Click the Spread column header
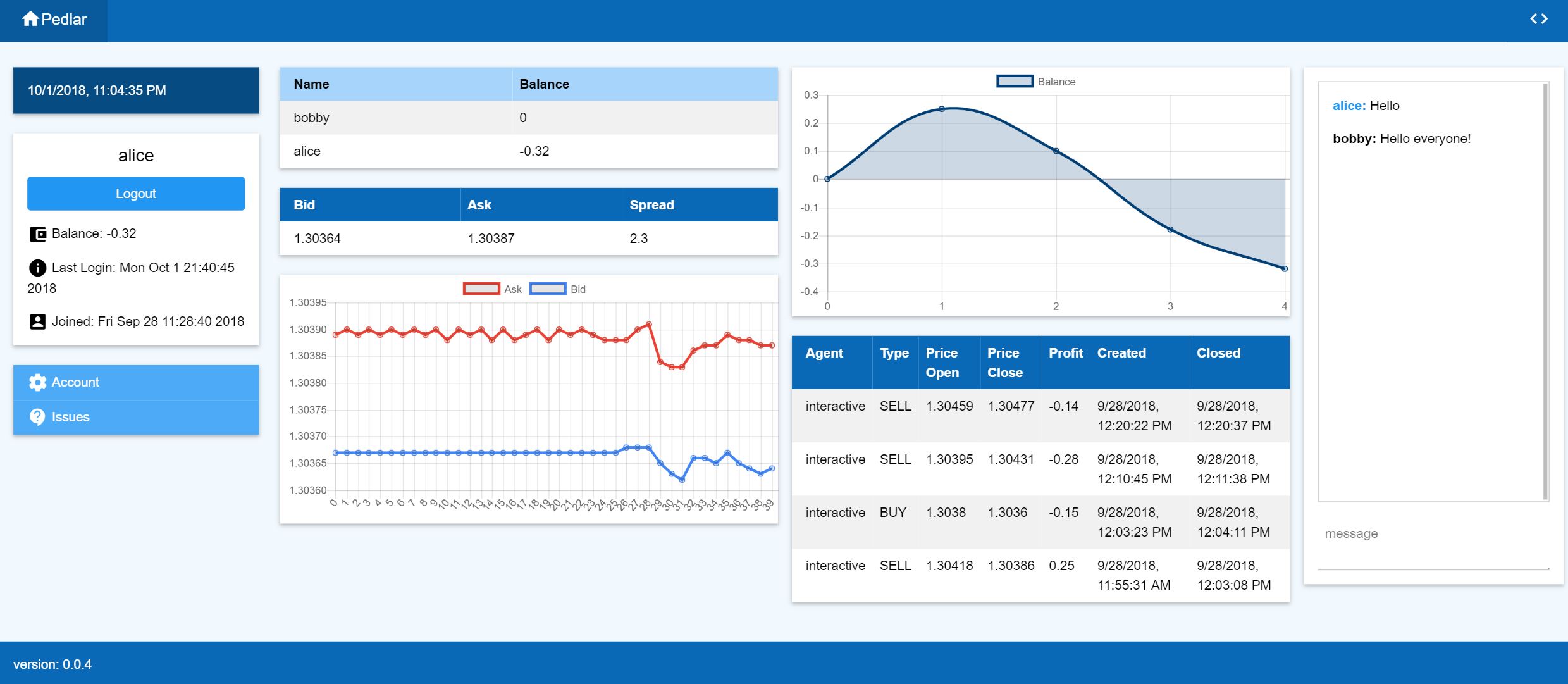This screenshot has width=1568, height=684. 651,205
